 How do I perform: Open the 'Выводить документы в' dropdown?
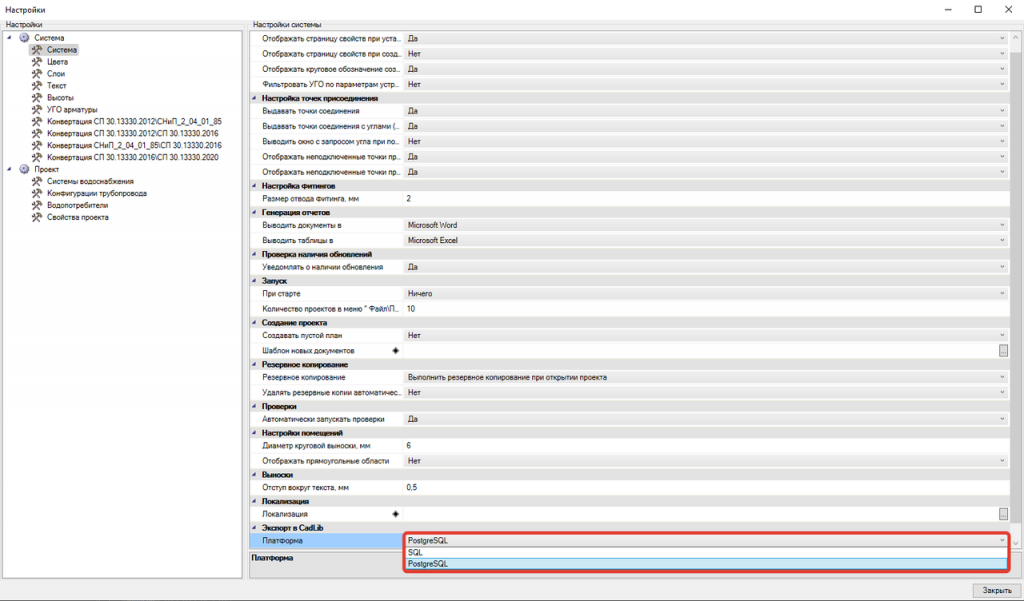pyautogui.click(x=1004, y=224)
